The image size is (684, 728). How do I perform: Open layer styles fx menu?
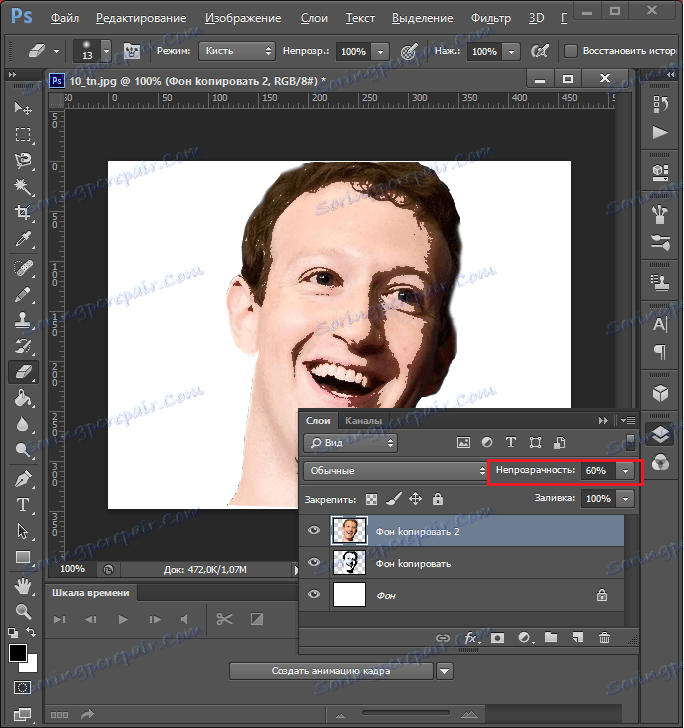coord(470,638)
